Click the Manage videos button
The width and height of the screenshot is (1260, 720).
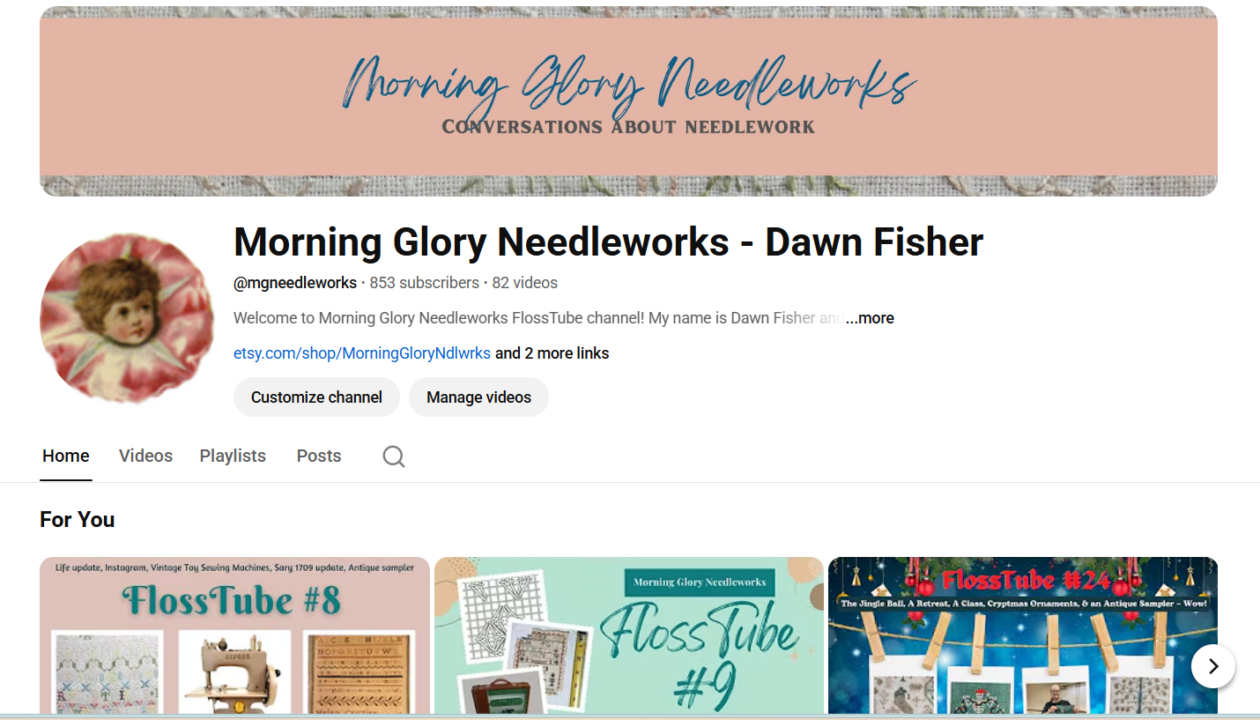(x=479, y=397)
